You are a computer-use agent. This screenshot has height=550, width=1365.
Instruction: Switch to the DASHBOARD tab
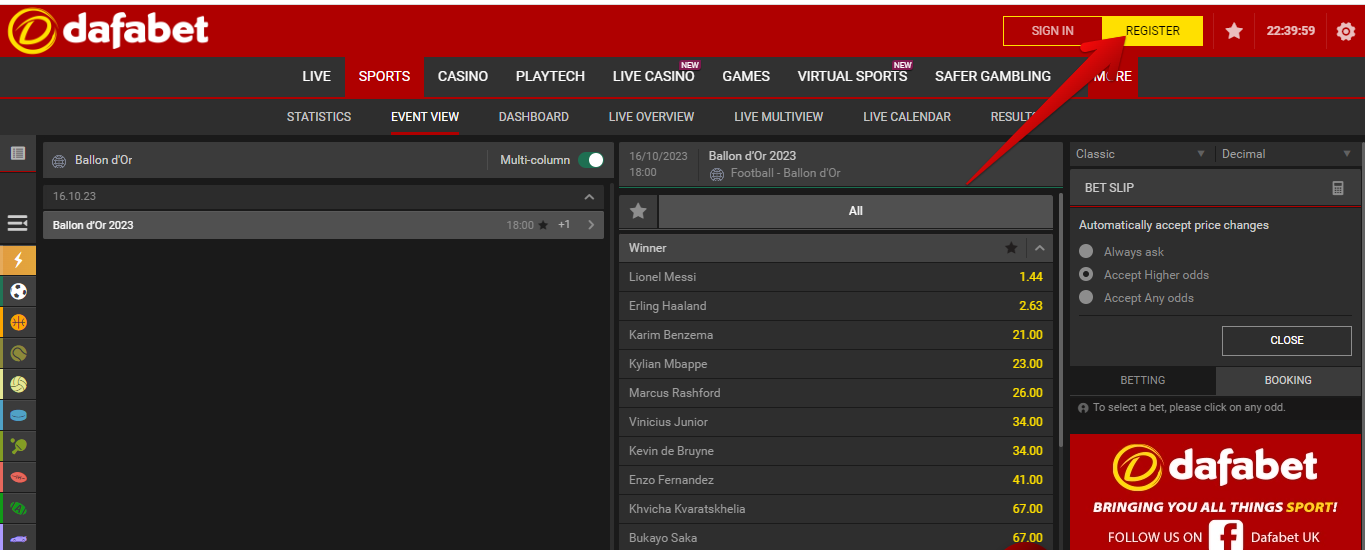[x=534, y=117]
